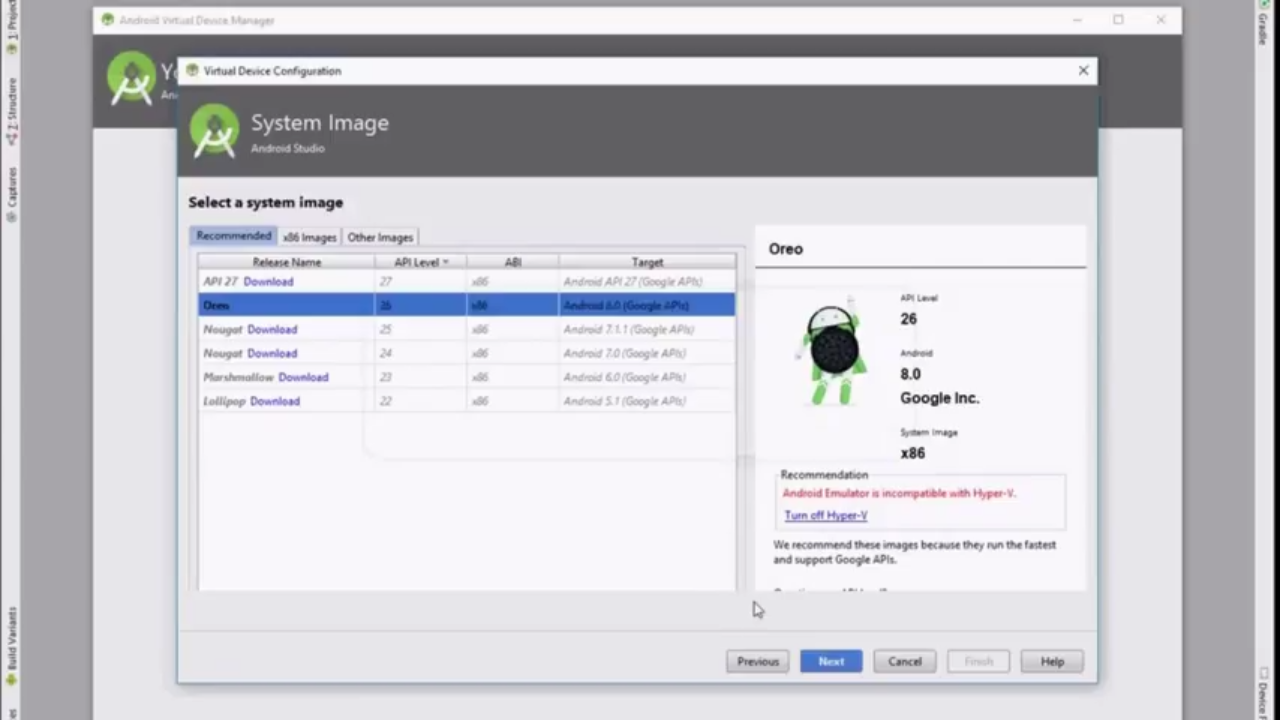Minimize the Android Virtual Device Manager window
This screenshot has width=1280, height=720.
point(1077,20)
